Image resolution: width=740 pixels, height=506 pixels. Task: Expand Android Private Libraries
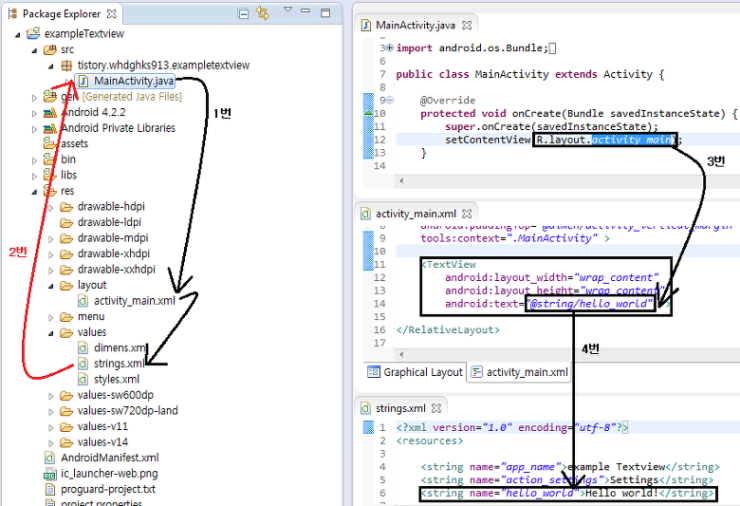[34, 129]
